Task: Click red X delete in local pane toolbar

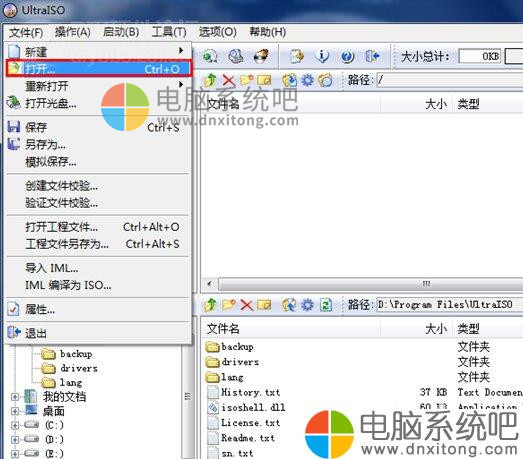Action: 246,305
